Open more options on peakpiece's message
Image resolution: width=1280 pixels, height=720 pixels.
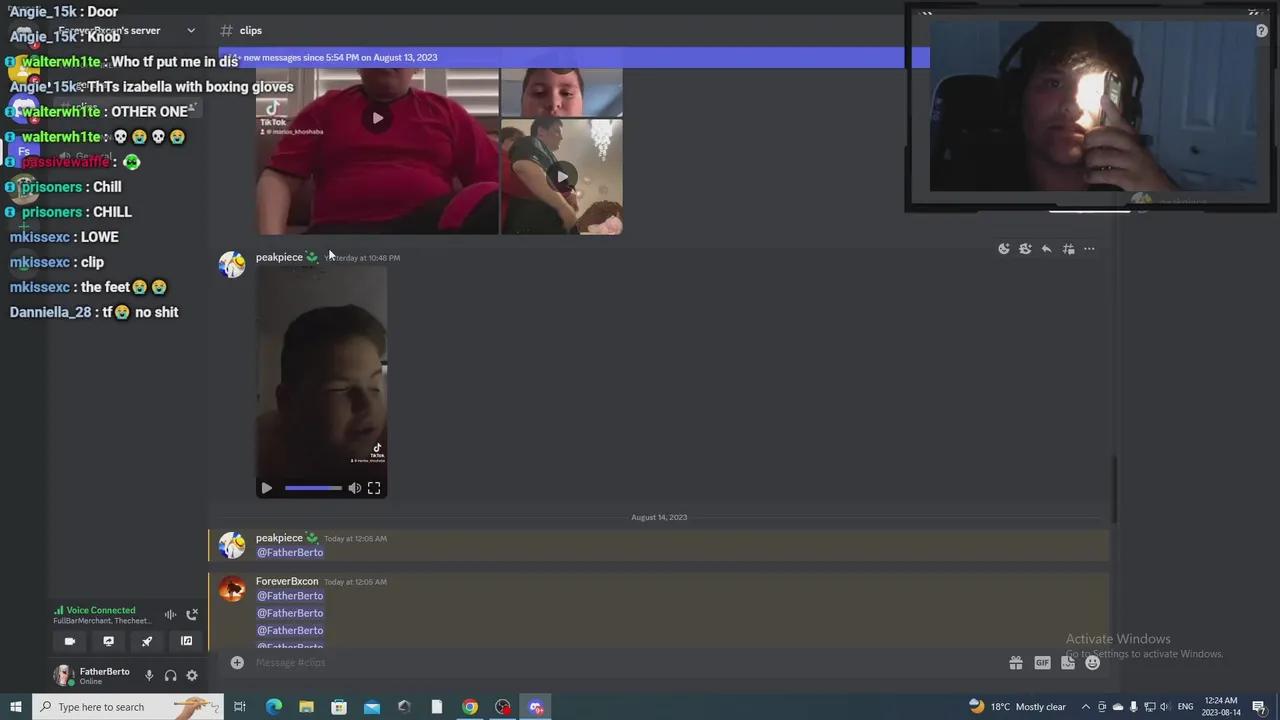[x=1089, y=248]
